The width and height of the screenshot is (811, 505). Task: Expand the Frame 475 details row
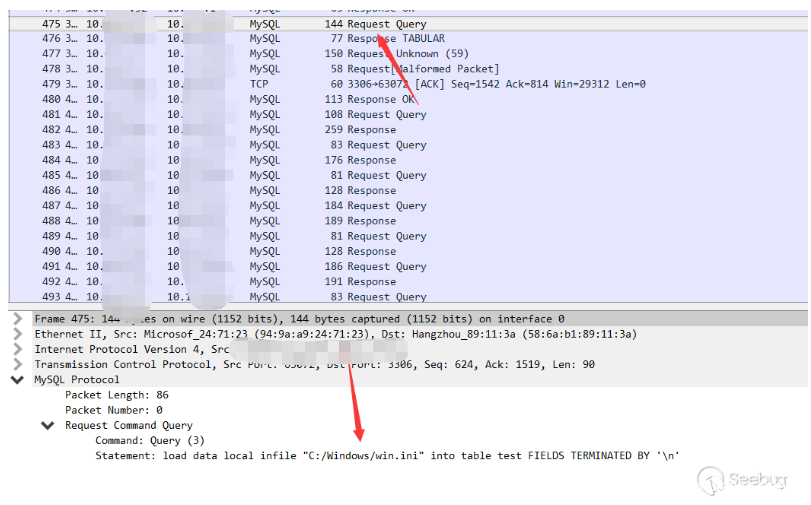tap(17, 319)
